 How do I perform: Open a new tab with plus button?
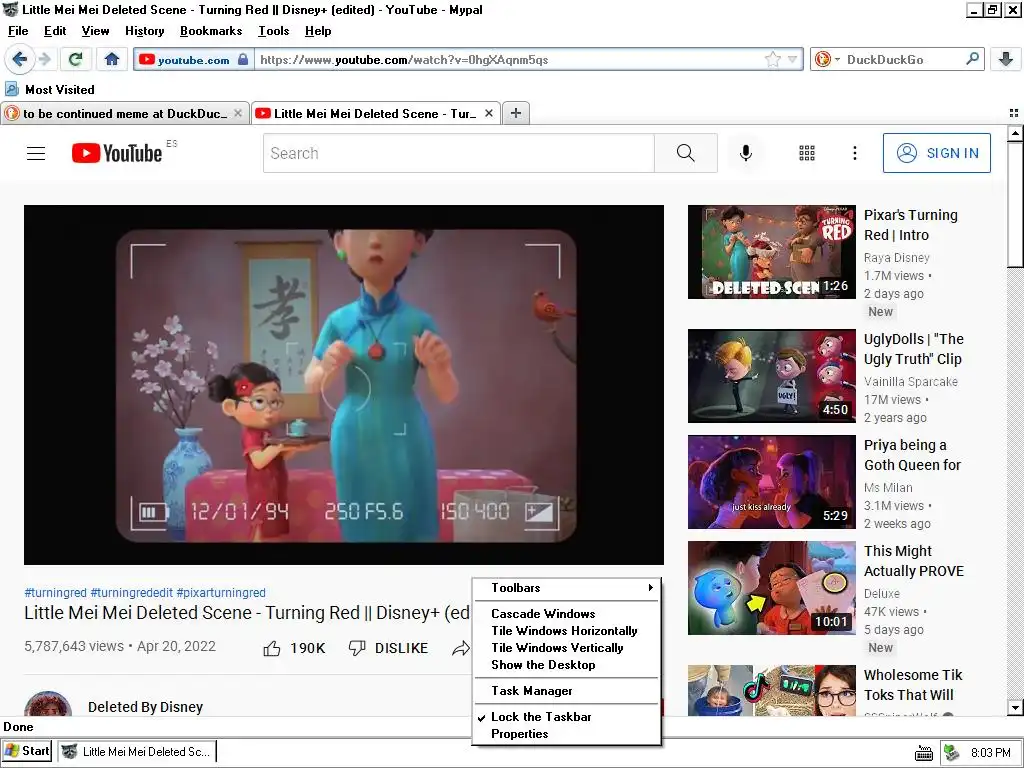516,113
